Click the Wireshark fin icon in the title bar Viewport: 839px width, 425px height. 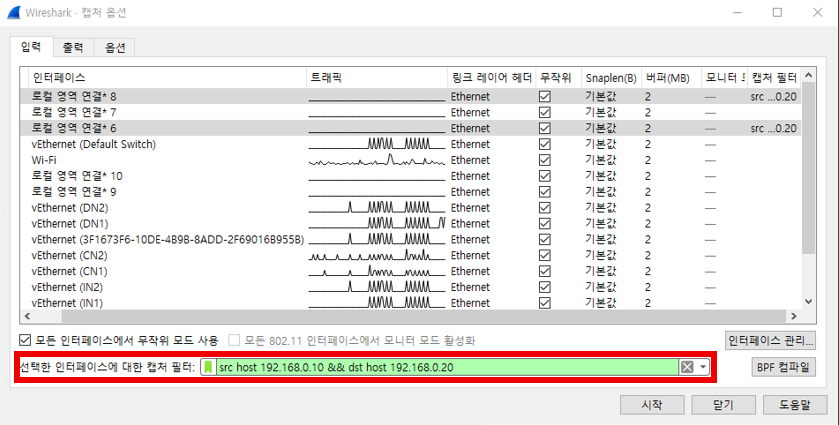pos(15,13)
